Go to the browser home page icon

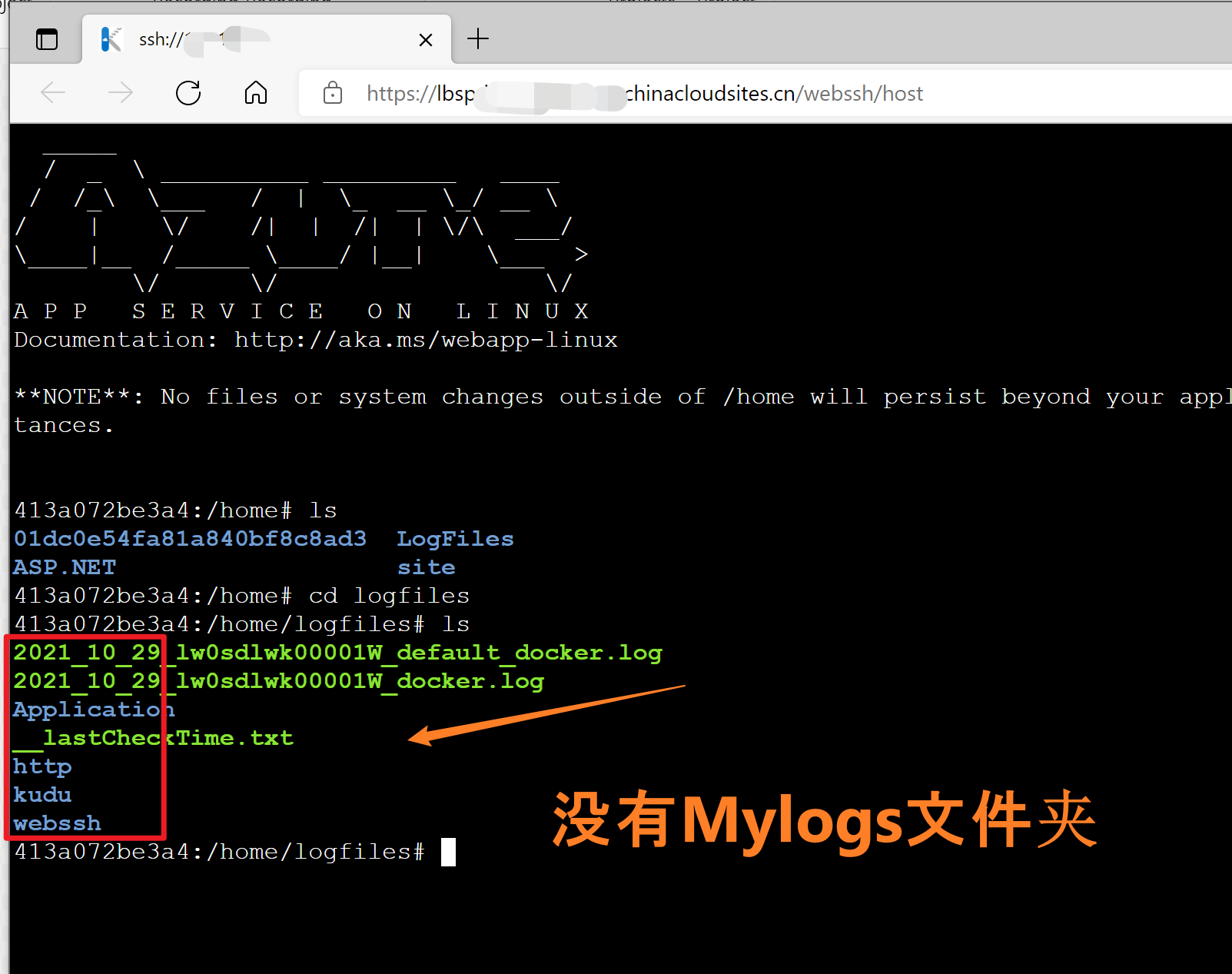[x=256, y=93]
